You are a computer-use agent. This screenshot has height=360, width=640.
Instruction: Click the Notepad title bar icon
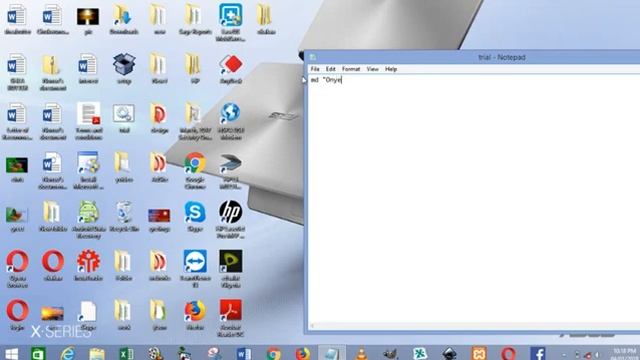(313, 57)
